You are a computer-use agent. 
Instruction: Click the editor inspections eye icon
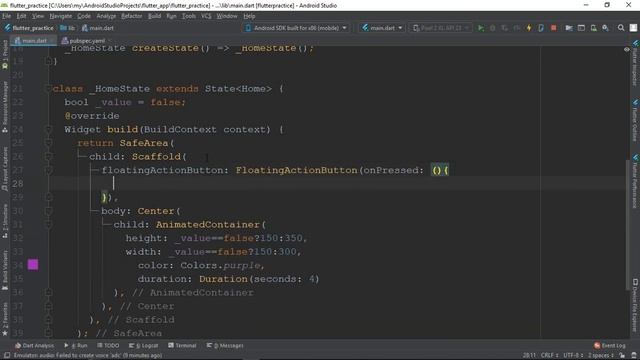(x=627, y=49)
